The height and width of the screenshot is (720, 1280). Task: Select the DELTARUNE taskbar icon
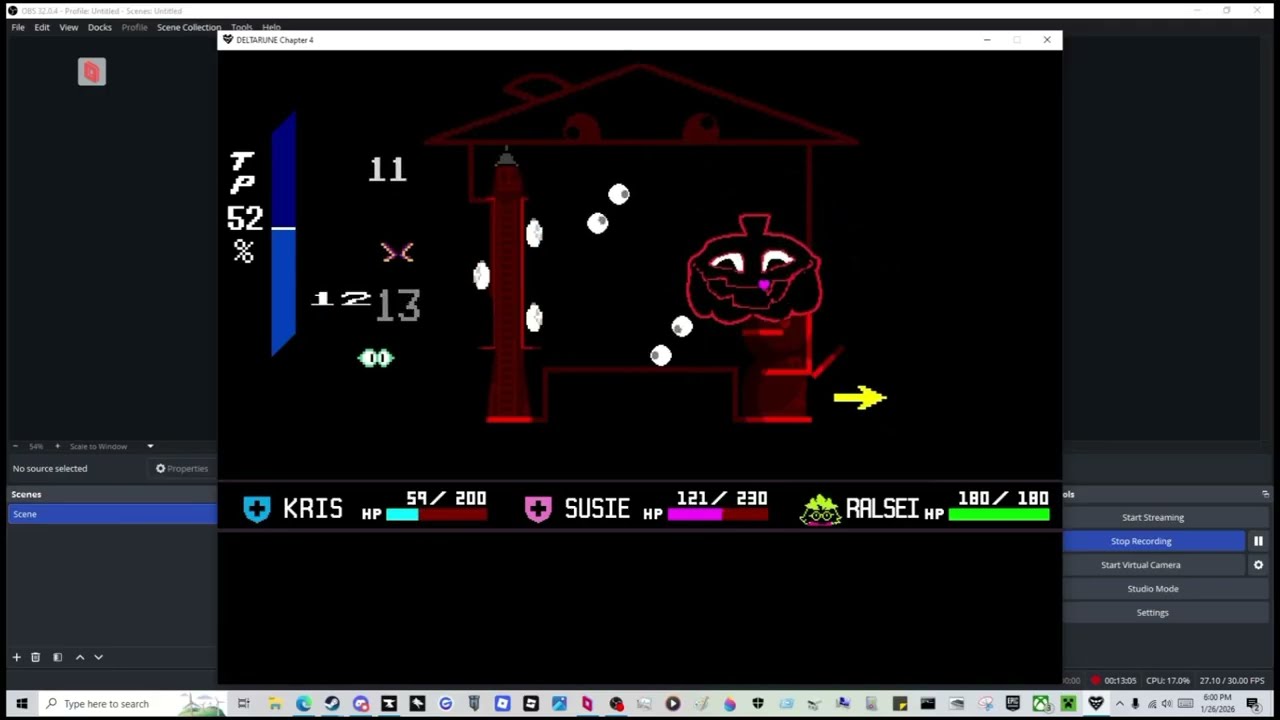(1096, 704)
